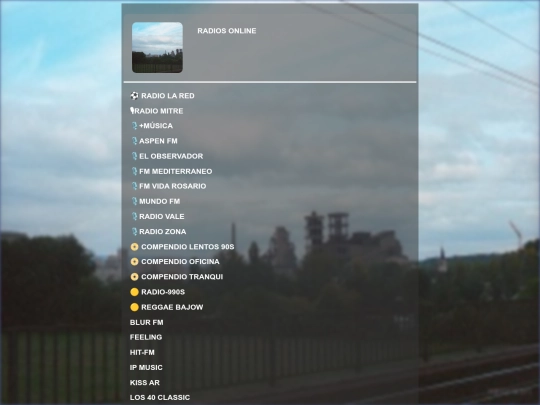Select COMPENDIO OFICINA
Screen dimensions: 540x405
pyautogui.click(x=180, y=262)
